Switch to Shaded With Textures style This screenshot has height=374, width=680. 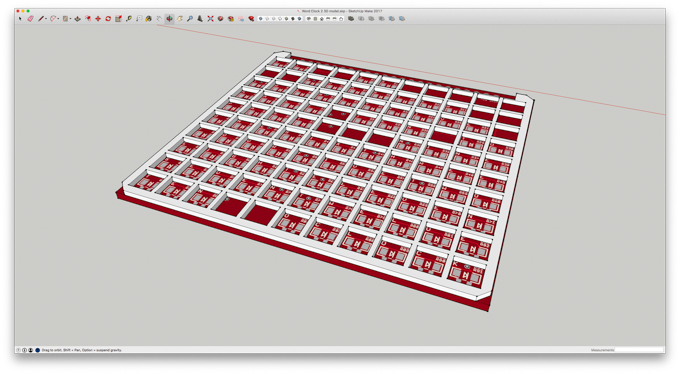[x=293, y=19]
